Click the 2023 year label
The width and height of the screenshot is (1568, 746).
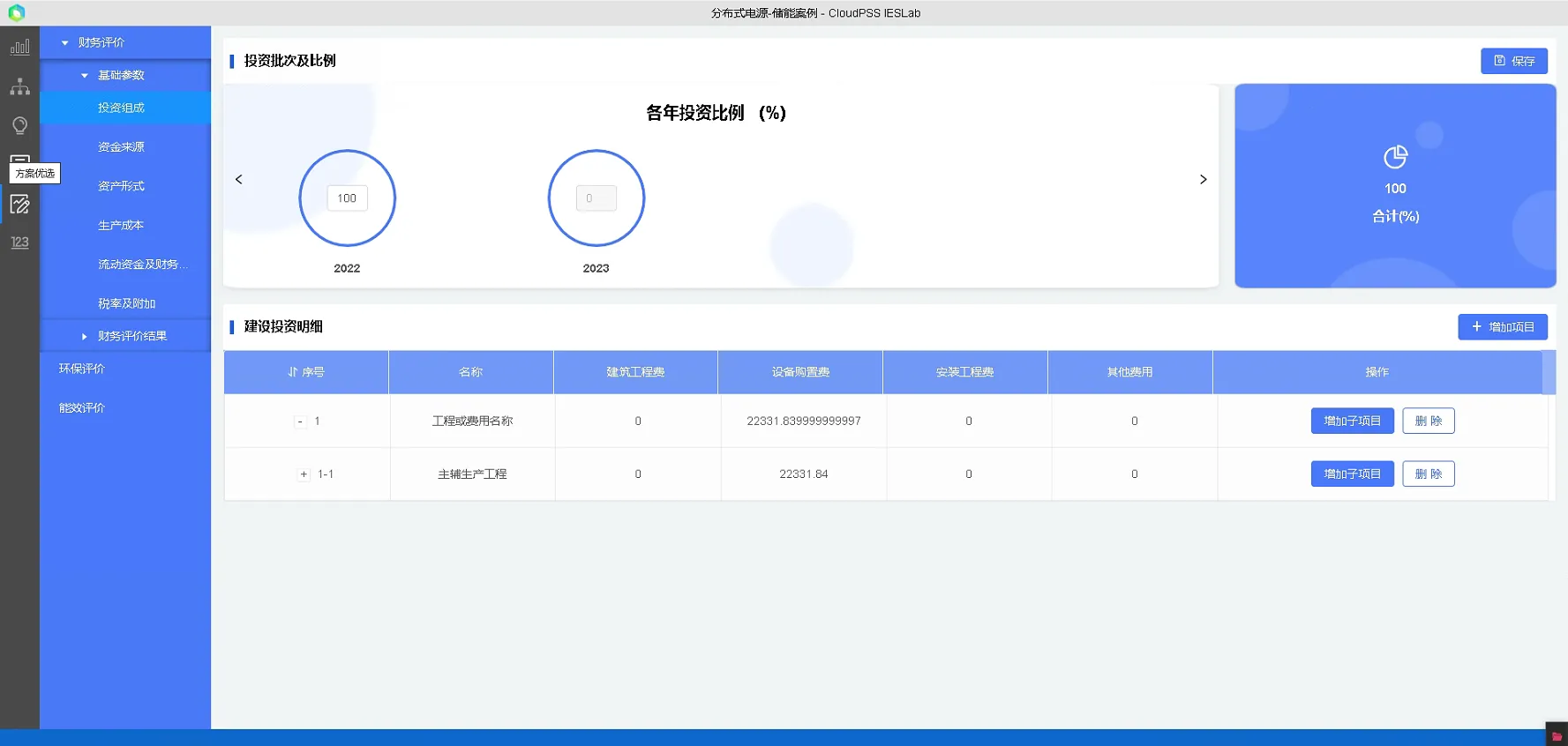(596, 268)
